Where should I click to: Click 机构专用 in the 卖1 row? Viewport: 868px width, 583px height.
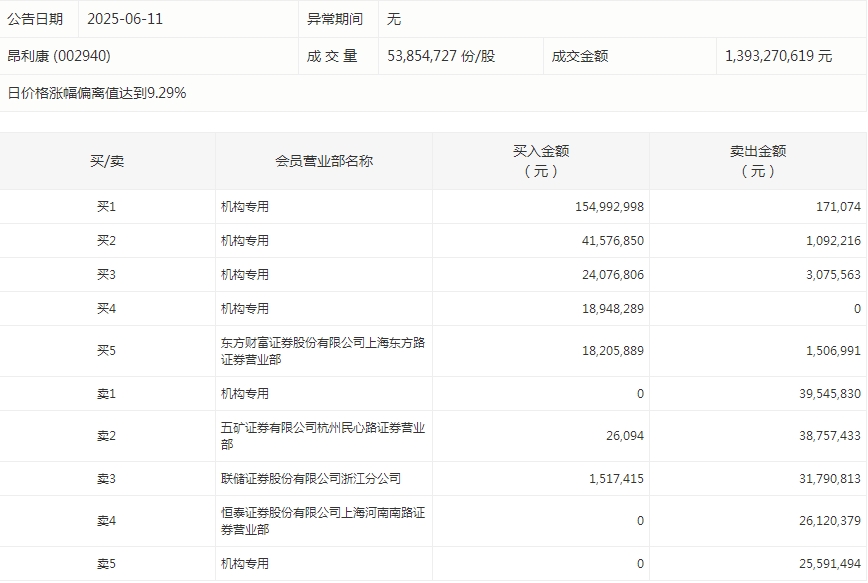(x=245, y=394)
